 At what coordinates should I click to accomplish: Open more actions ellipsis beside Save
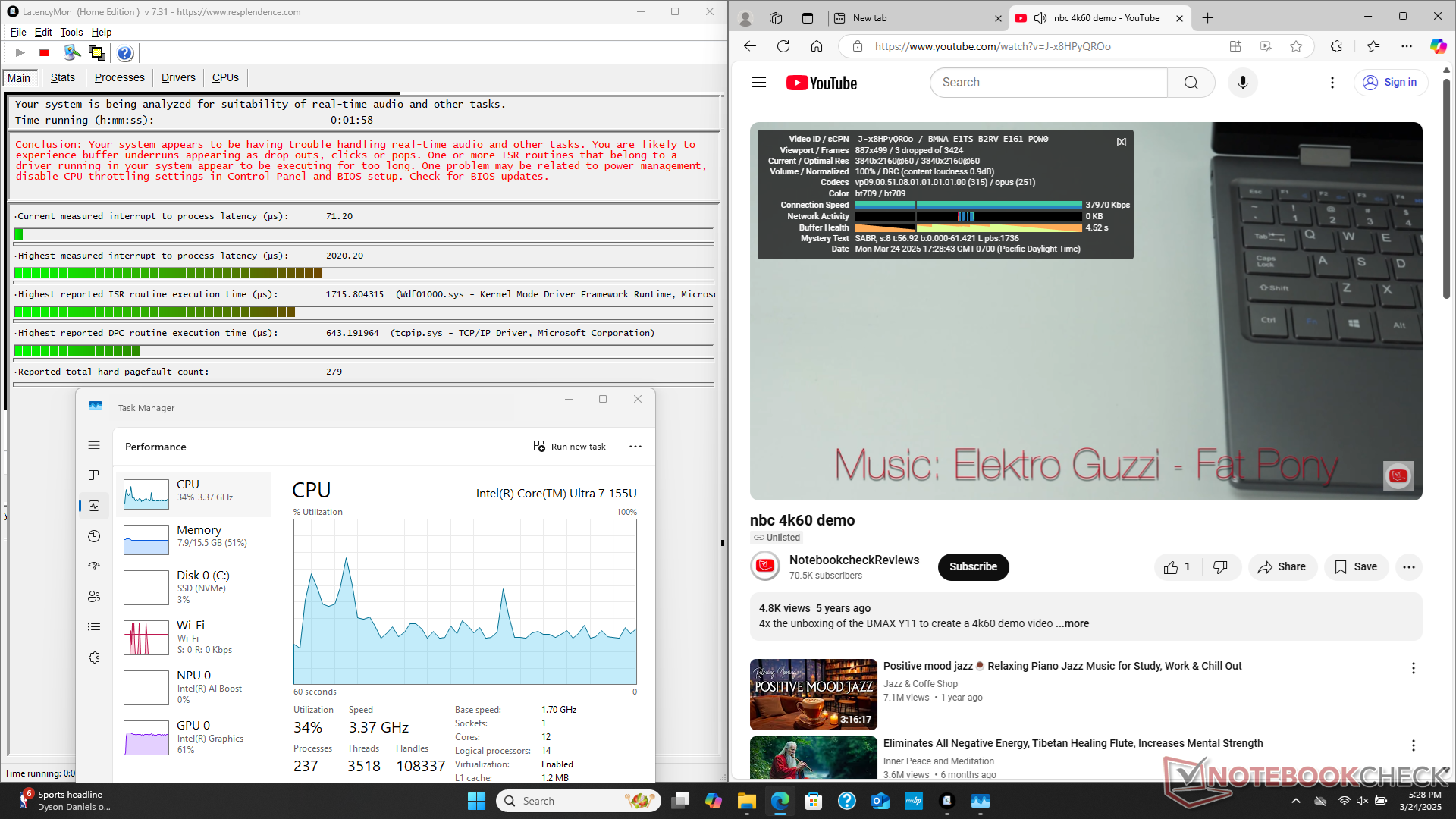pos(1409,567)
